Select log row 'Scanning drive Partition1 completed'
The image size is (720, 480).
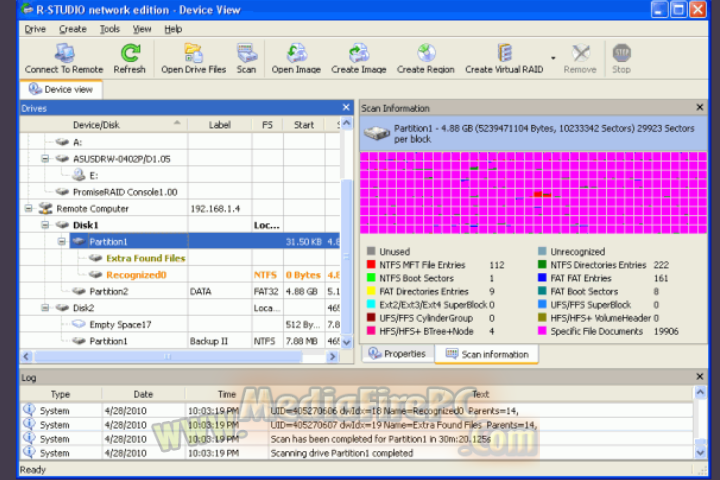point(356,453)
